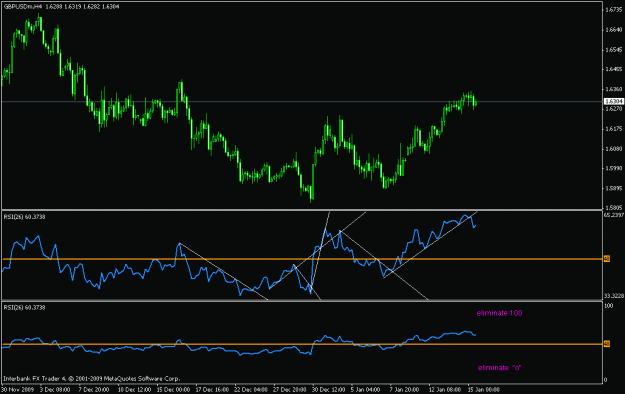This screenshot has width=625, height=394.
Task: Click the 1.6175 price axis label
Action: [x=614, y=129]
